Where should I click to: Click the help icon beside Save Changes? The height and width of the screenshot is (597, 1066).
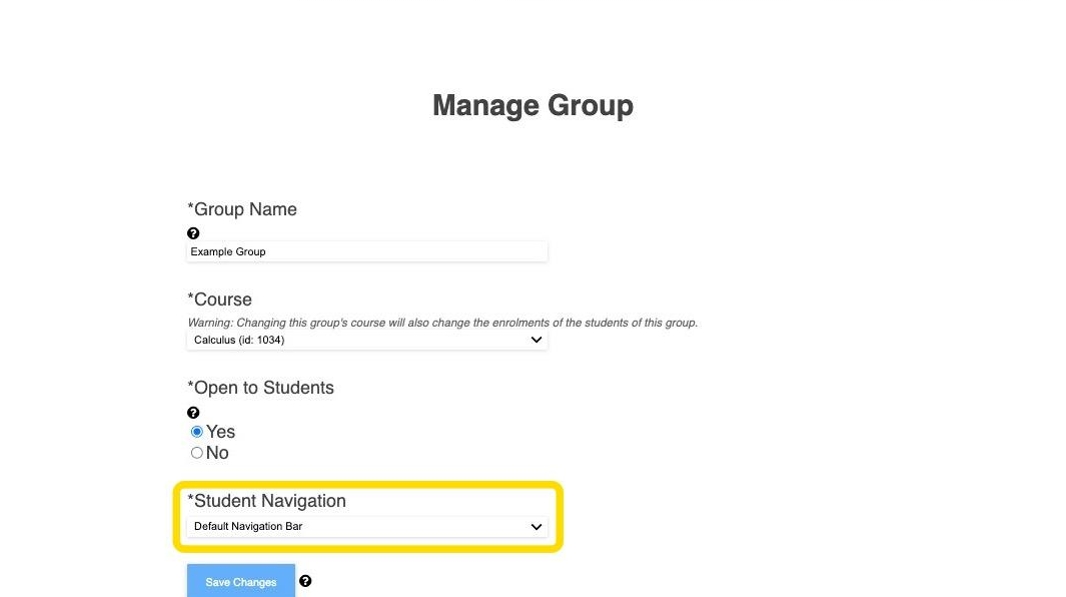305,581
